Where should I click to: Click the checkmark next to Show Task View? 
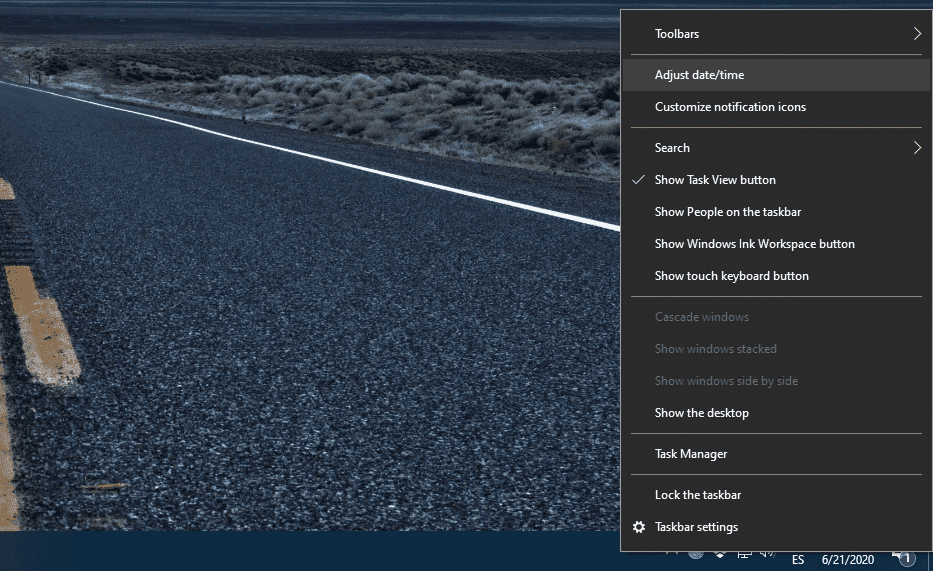tap(639, 180)
